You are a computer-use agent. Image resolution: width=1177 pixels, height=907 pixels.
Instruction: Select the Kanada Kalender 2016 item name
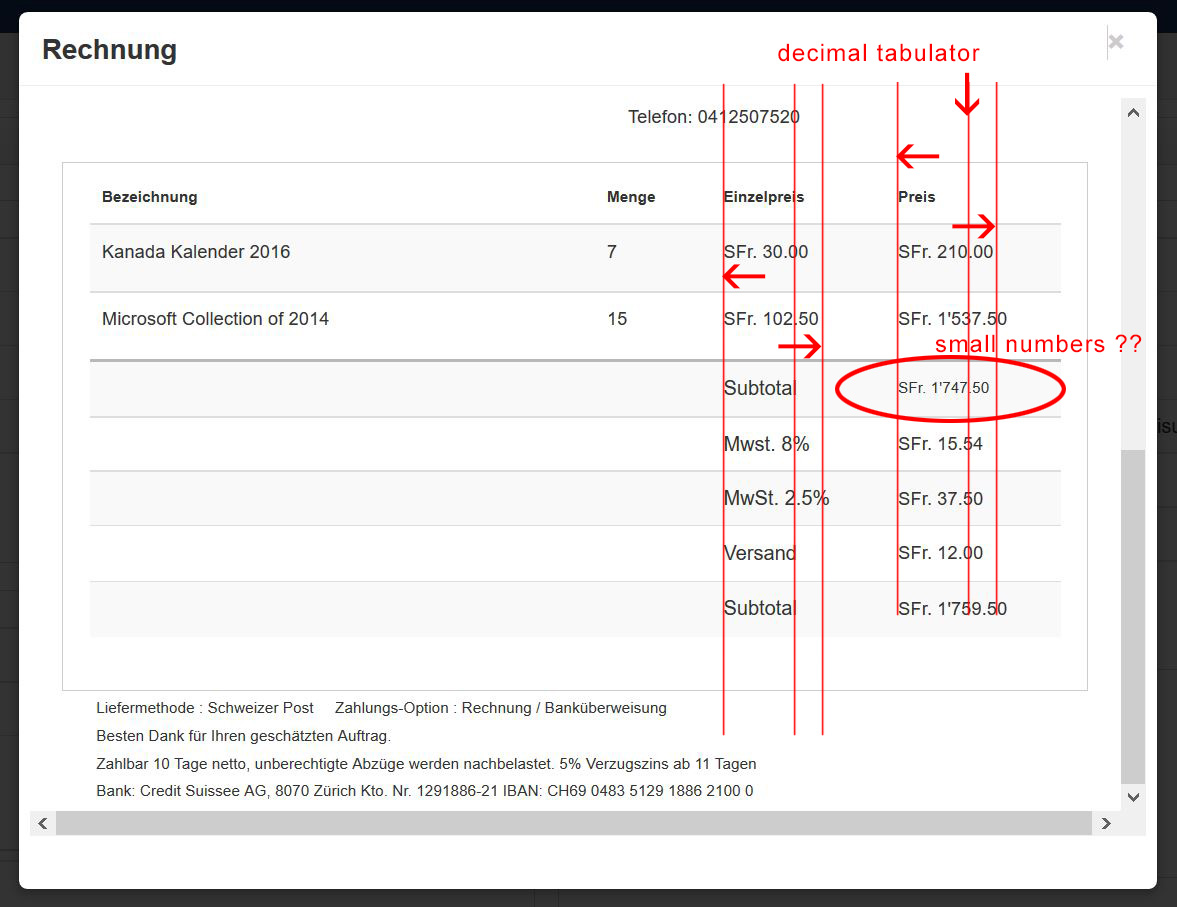click(196, 252)
